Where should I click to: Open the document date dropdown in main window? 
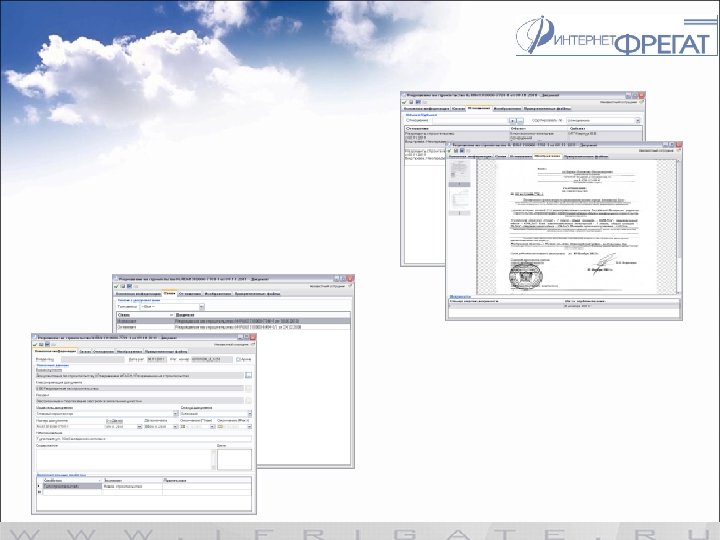[x=140, y=427]
